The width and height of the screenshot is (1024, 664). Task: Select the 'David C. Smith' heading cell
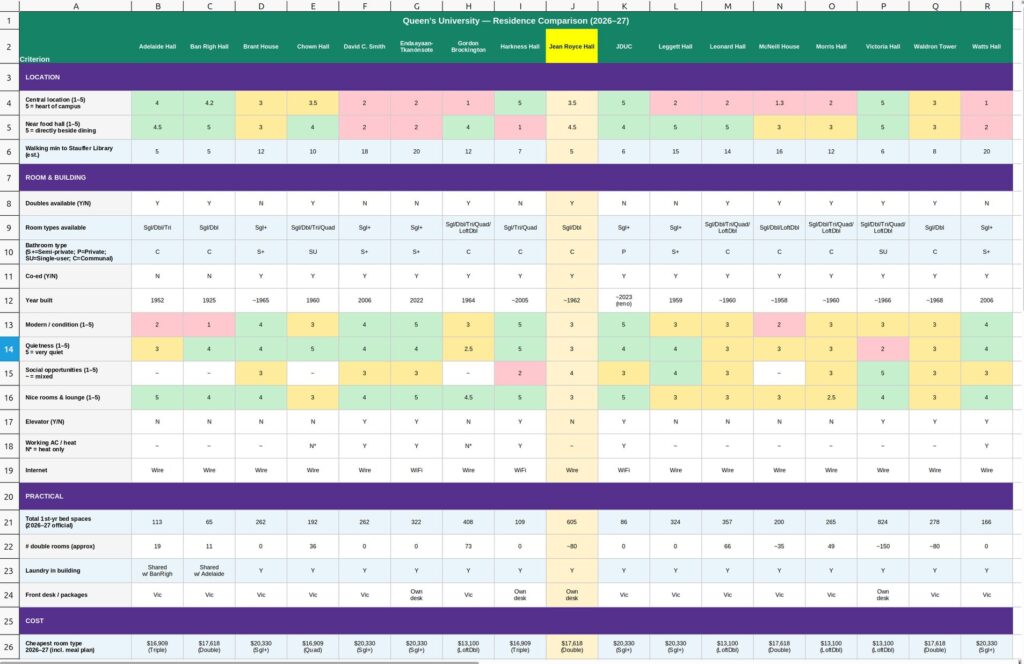[364, 46]
